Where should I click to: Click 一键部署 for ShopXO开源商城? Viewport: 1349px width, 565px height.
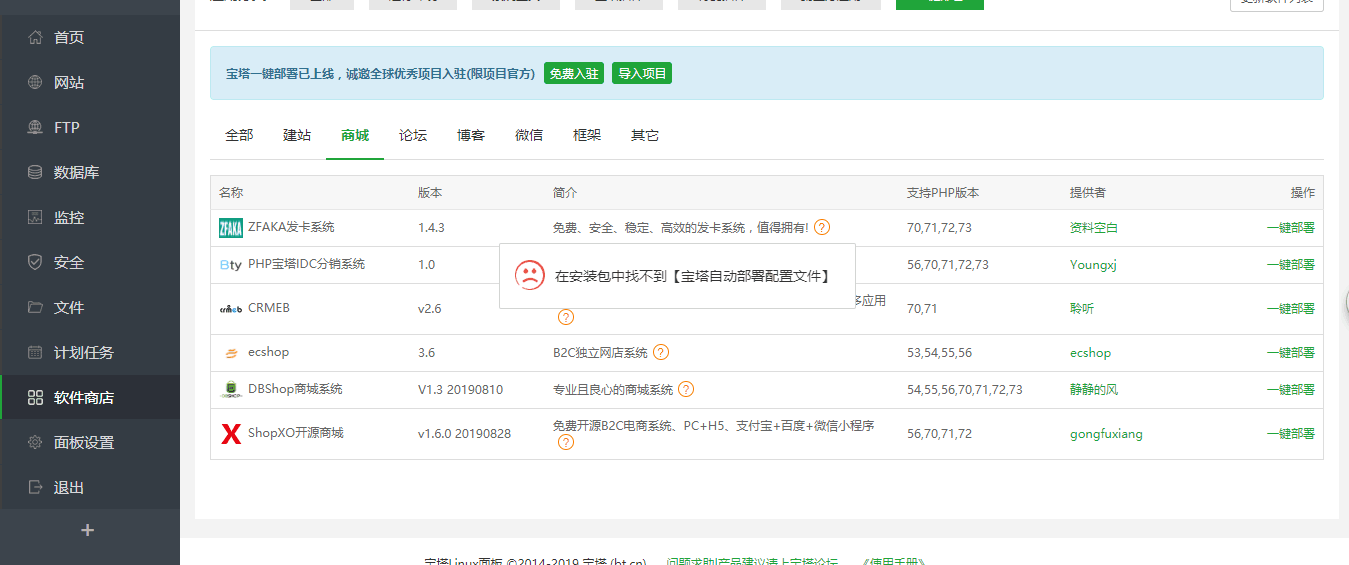tap(1290, 434)
